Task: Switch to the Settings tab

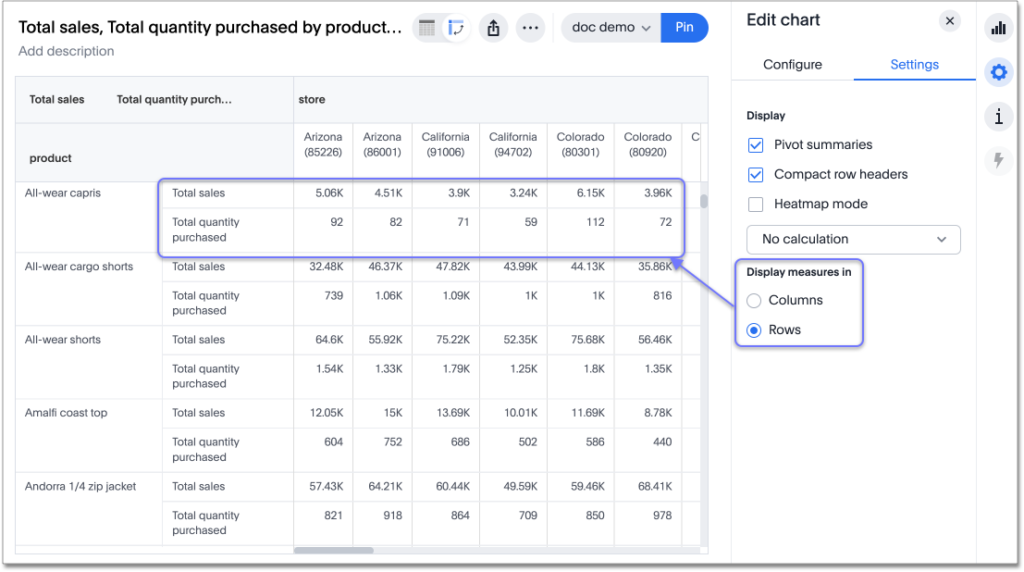Action: [x=914, y=65]
